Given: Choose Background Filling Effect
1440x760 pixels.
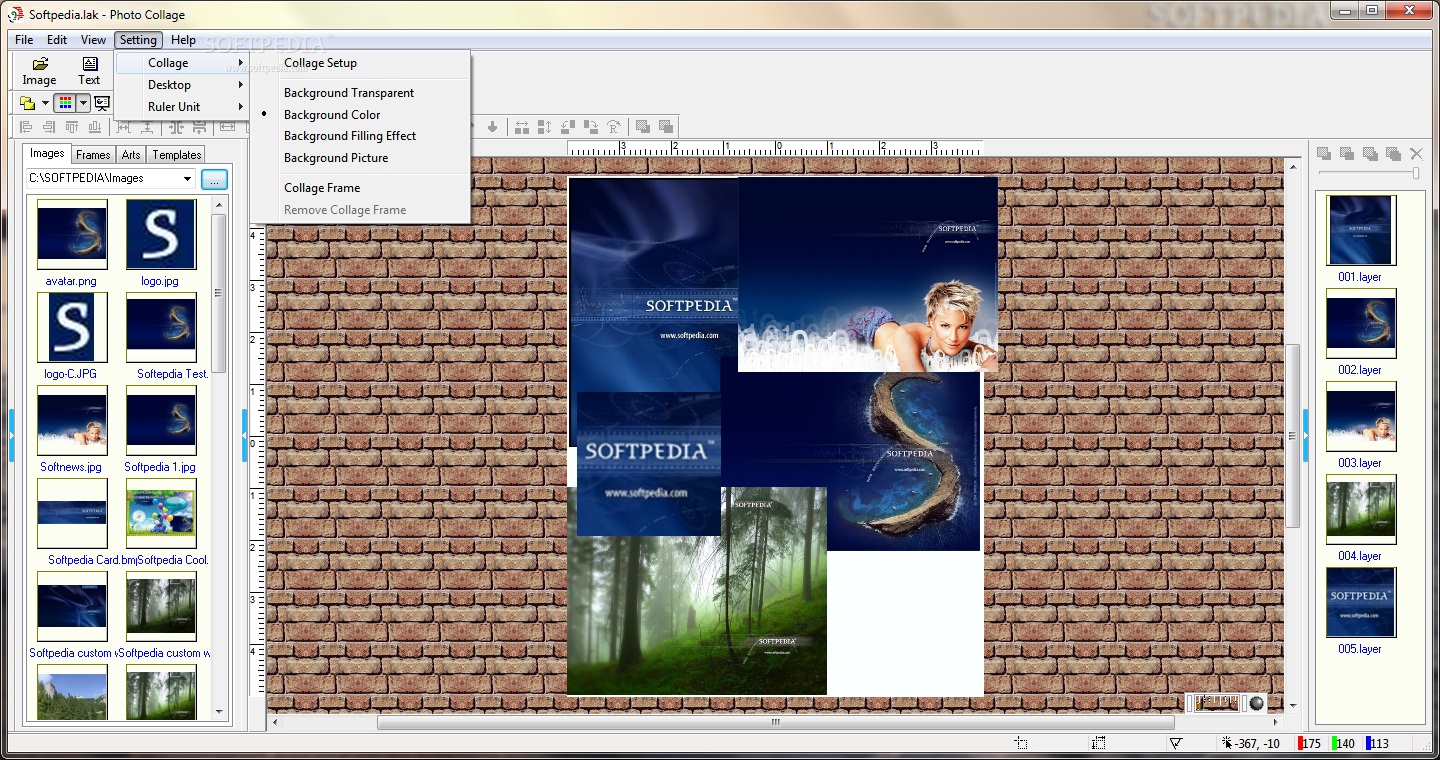Looking at the screenshot, I should point(361,136).
